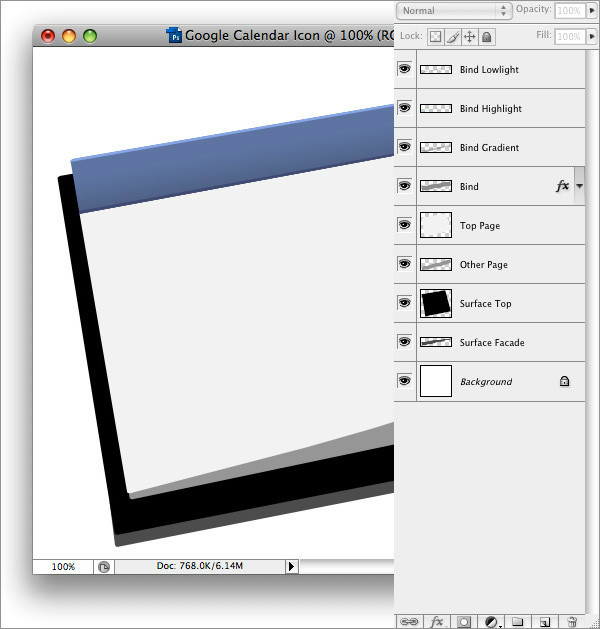The width and height of the screenshot is (600, 629).
Task: Lock transparent pixels
Action: coord(435,36)
